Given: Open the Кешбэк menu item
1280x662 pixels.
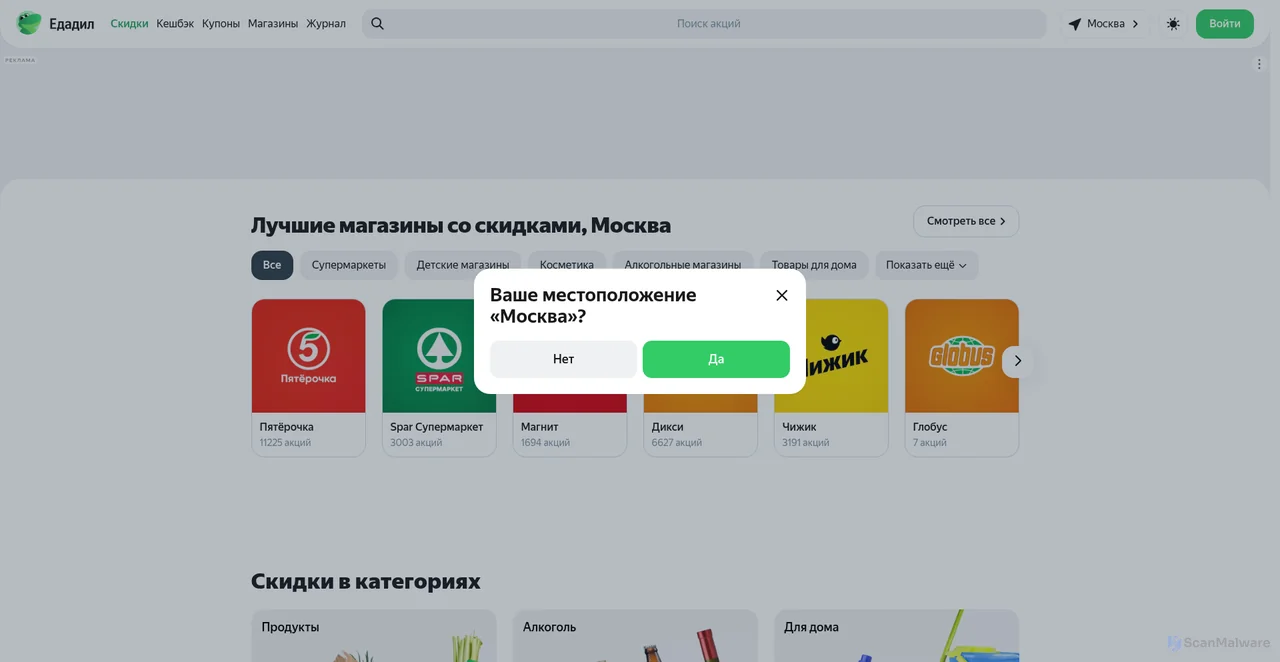Looking at the screenshot, I should tap(175, 24).
